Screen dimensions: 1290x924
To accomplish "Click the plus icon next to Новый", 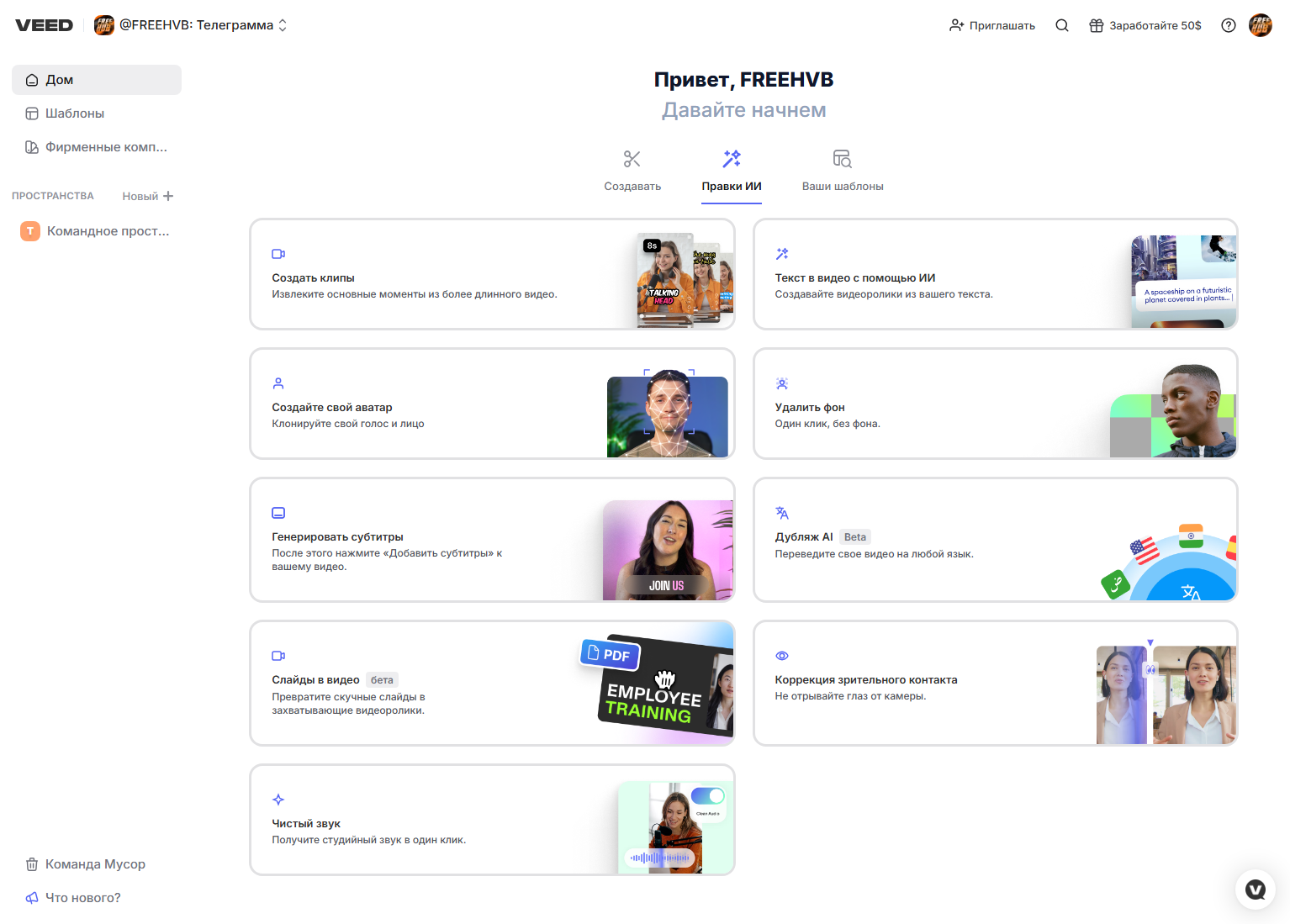I will [x=168, y=196].
